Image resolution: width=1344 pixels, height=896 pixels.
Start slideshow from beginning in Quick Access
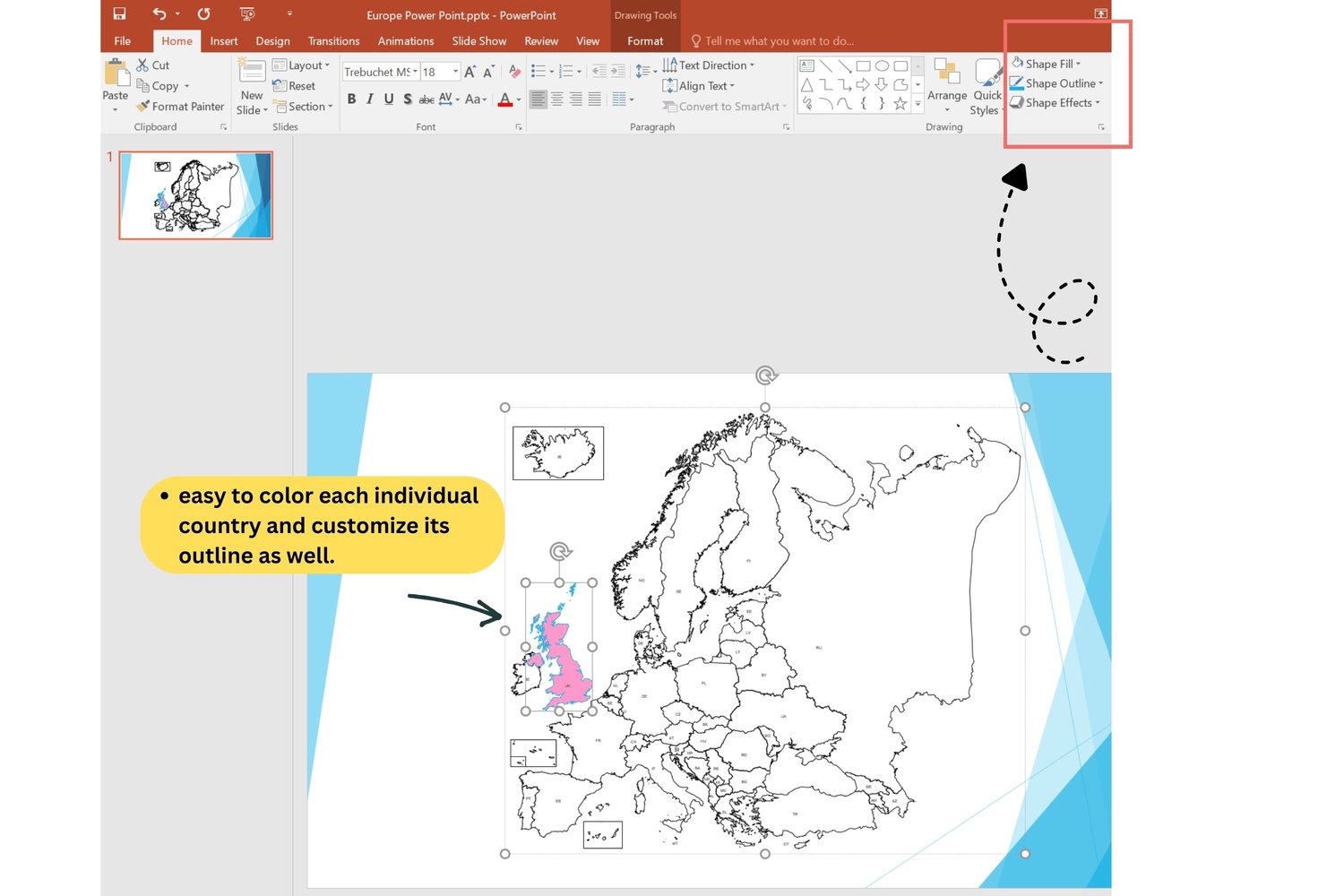[x=247, y=13]
